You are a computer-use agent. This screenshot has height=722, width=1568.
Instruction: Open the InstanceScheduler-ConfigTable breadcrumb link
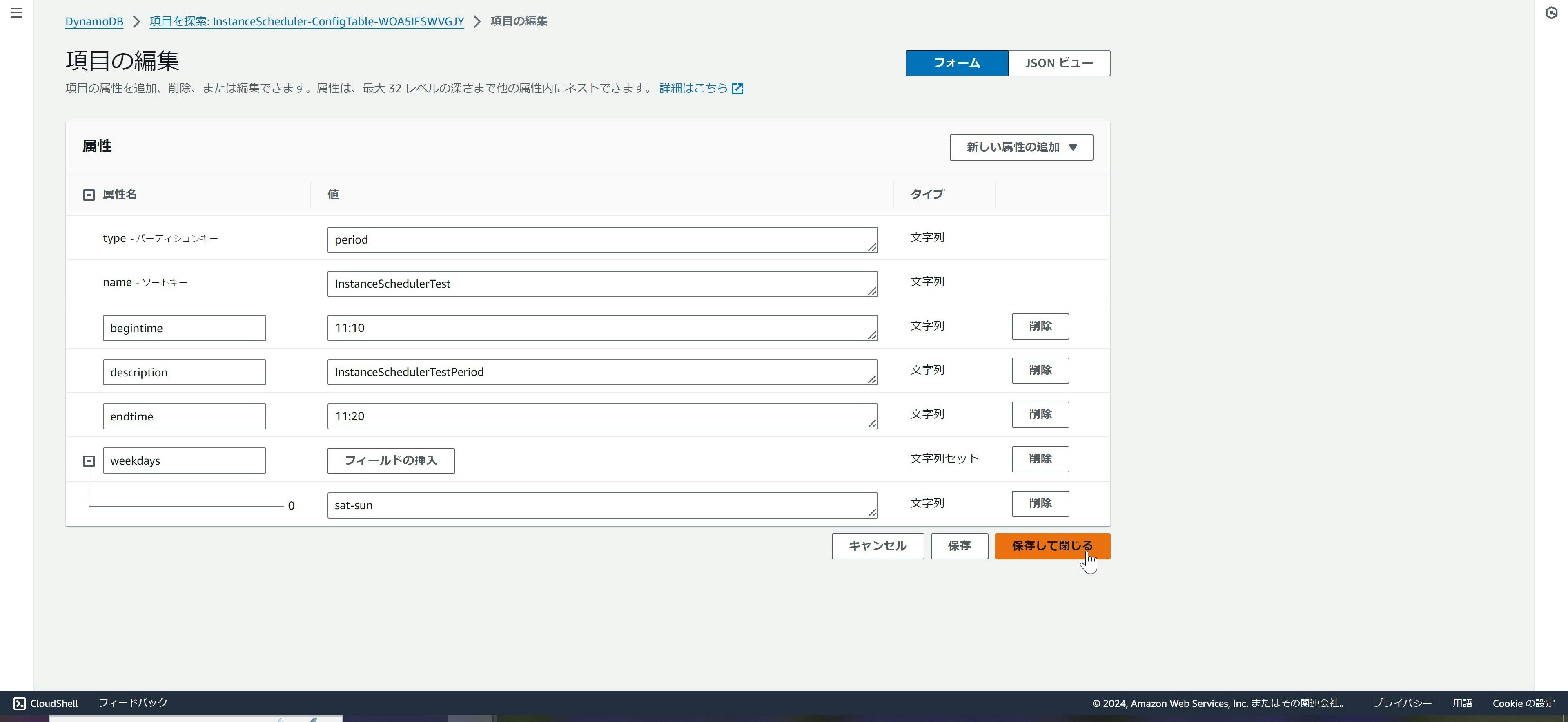click(x=306, y=22)
